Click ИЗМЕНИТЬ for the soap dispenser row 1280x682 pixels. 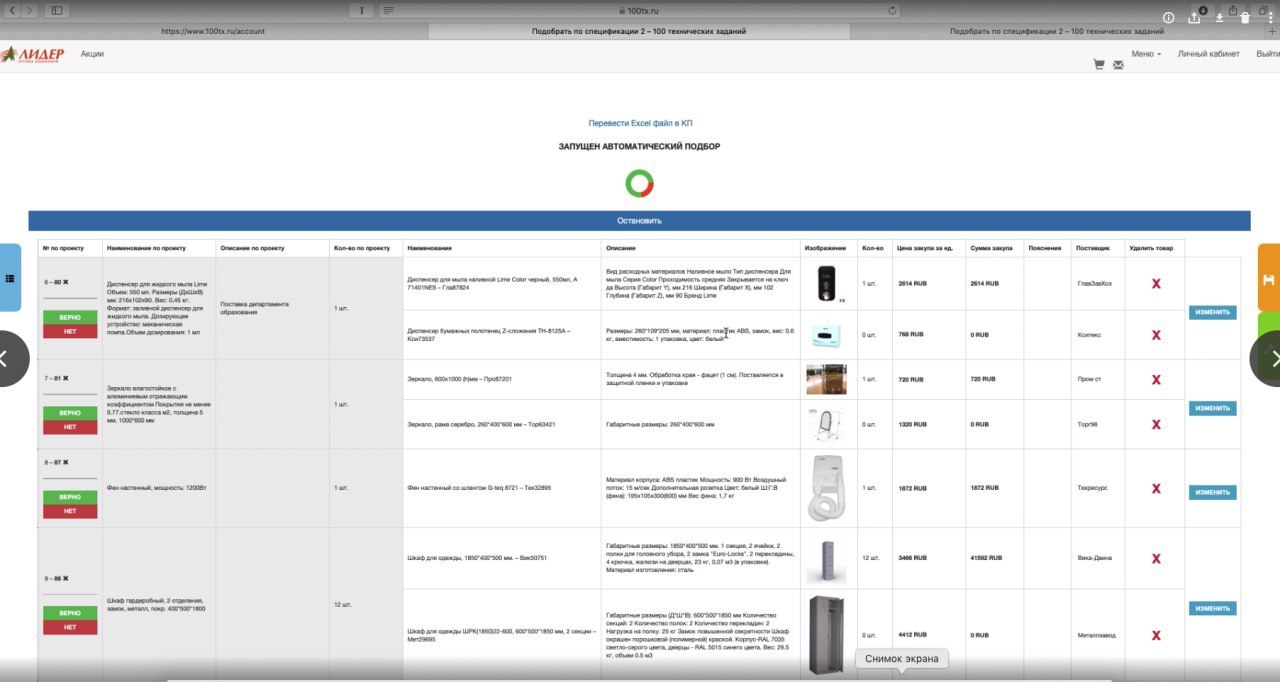coord(1212,312)
